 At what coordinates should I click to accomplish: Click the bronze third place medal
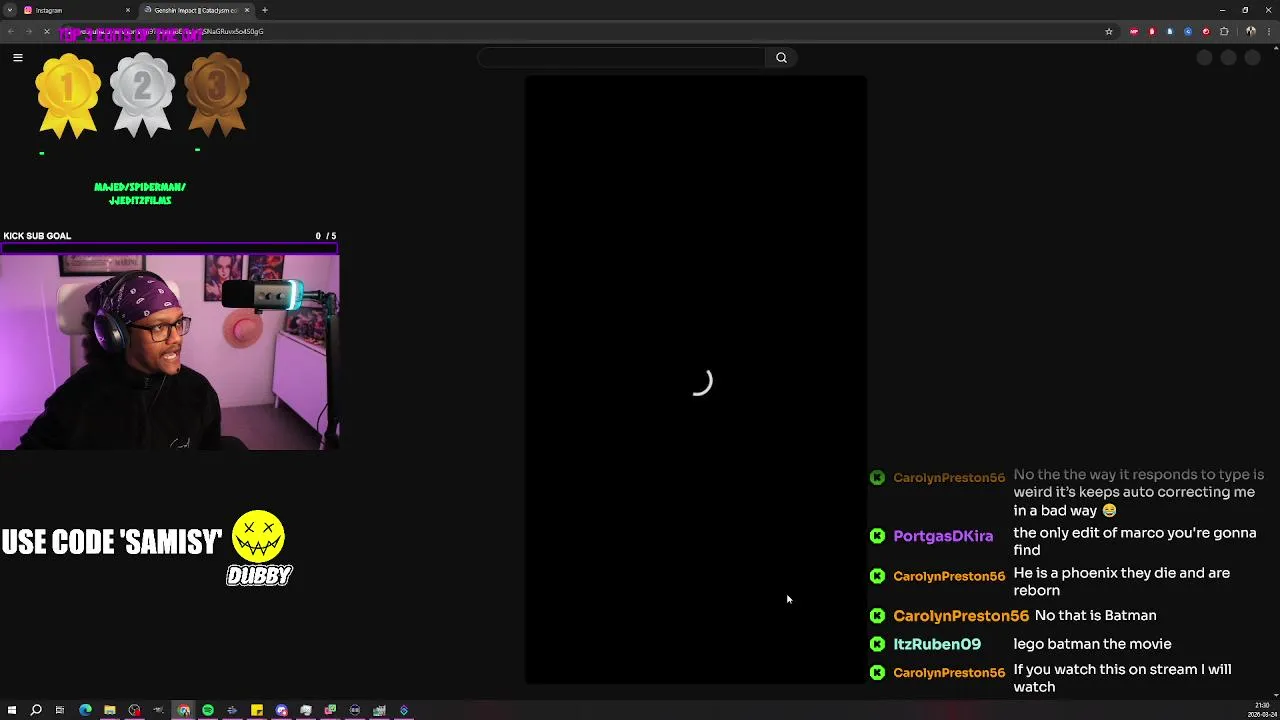216,95
